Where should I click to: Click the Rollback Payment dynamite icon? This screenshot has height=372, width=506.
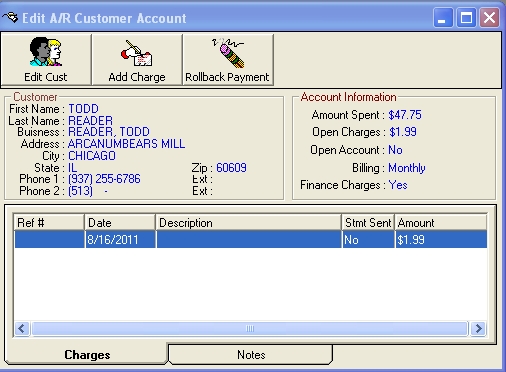click(228, 53)
